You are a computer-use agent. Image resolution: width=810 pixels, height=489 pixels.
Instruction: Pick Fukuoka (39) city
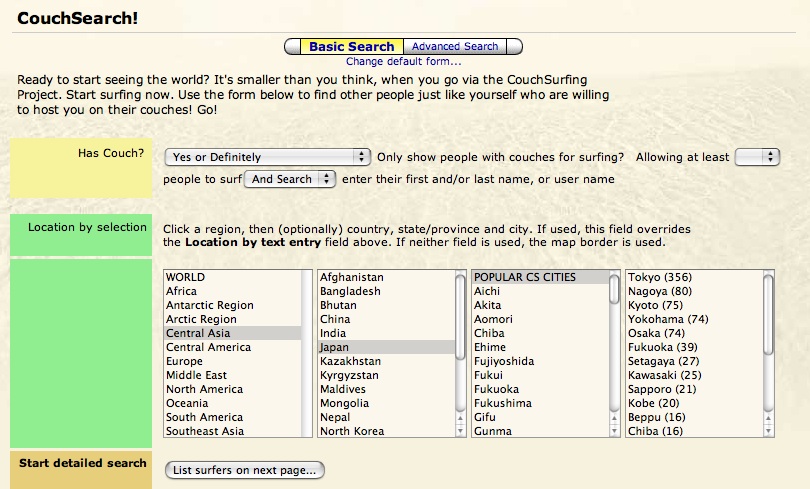[695, 347]
